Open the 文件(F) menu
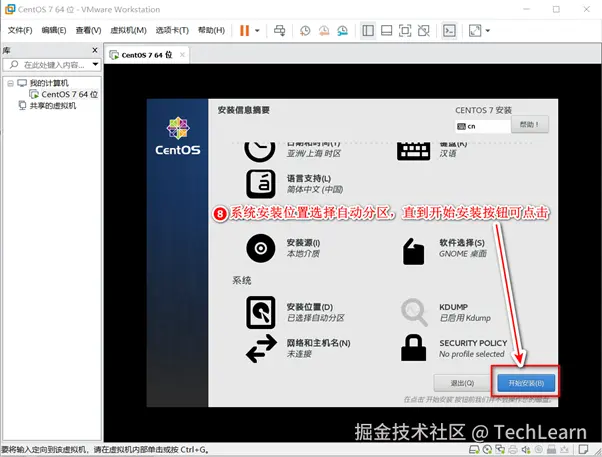 (x=20, y=30)
